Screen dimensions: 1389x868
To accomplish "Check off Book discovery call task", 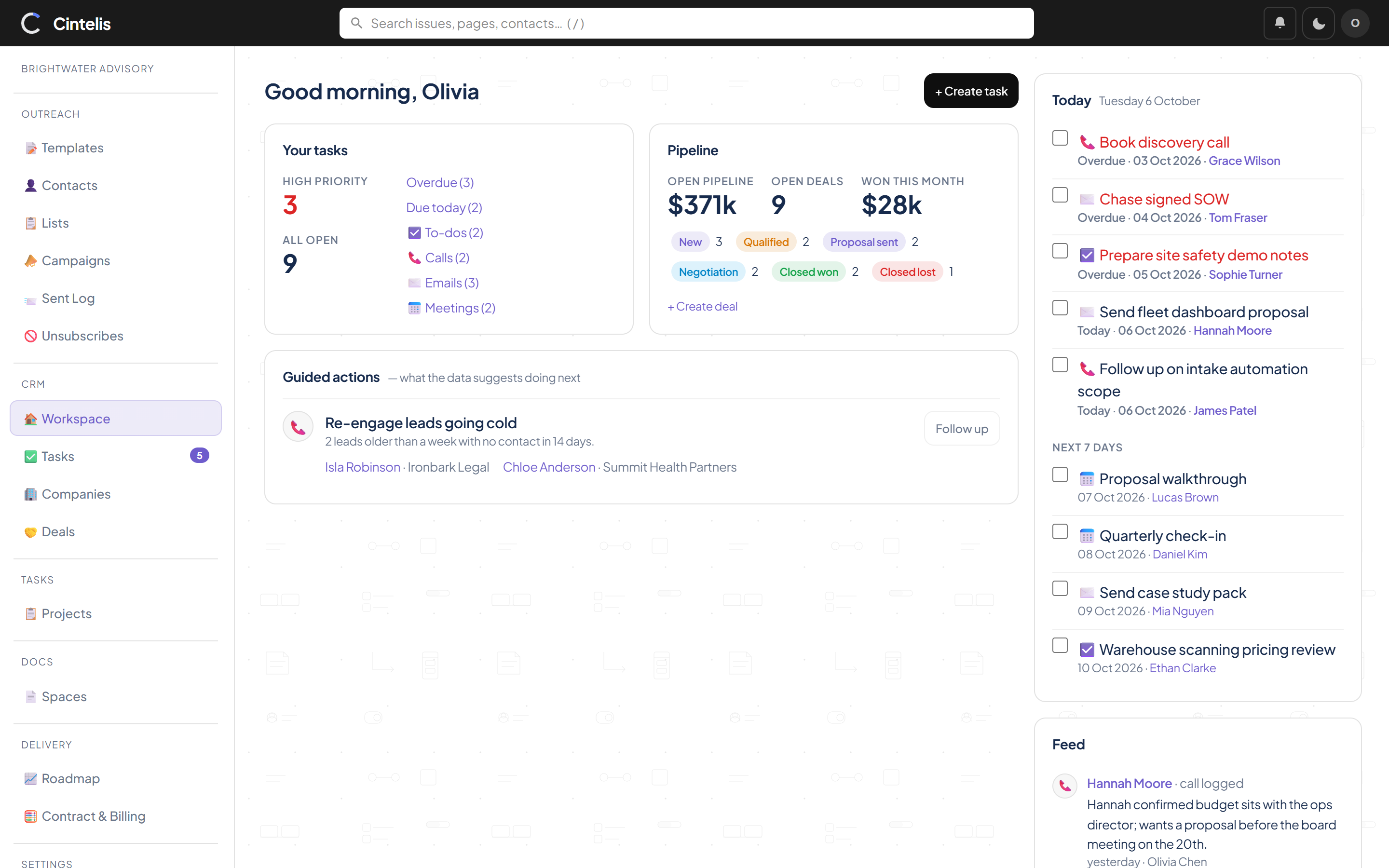I will coord(1060,138).
